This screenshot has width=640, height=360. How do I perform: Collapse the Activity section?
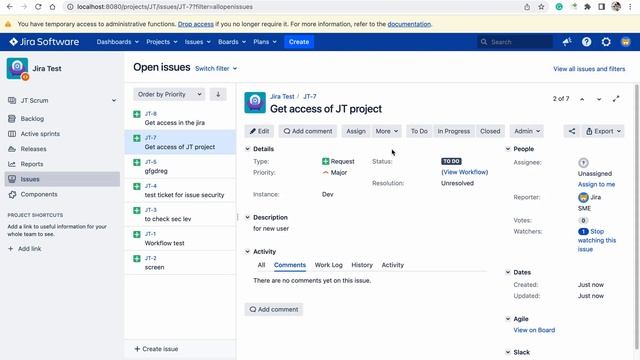pyautogui.click(x=247, y=252)
